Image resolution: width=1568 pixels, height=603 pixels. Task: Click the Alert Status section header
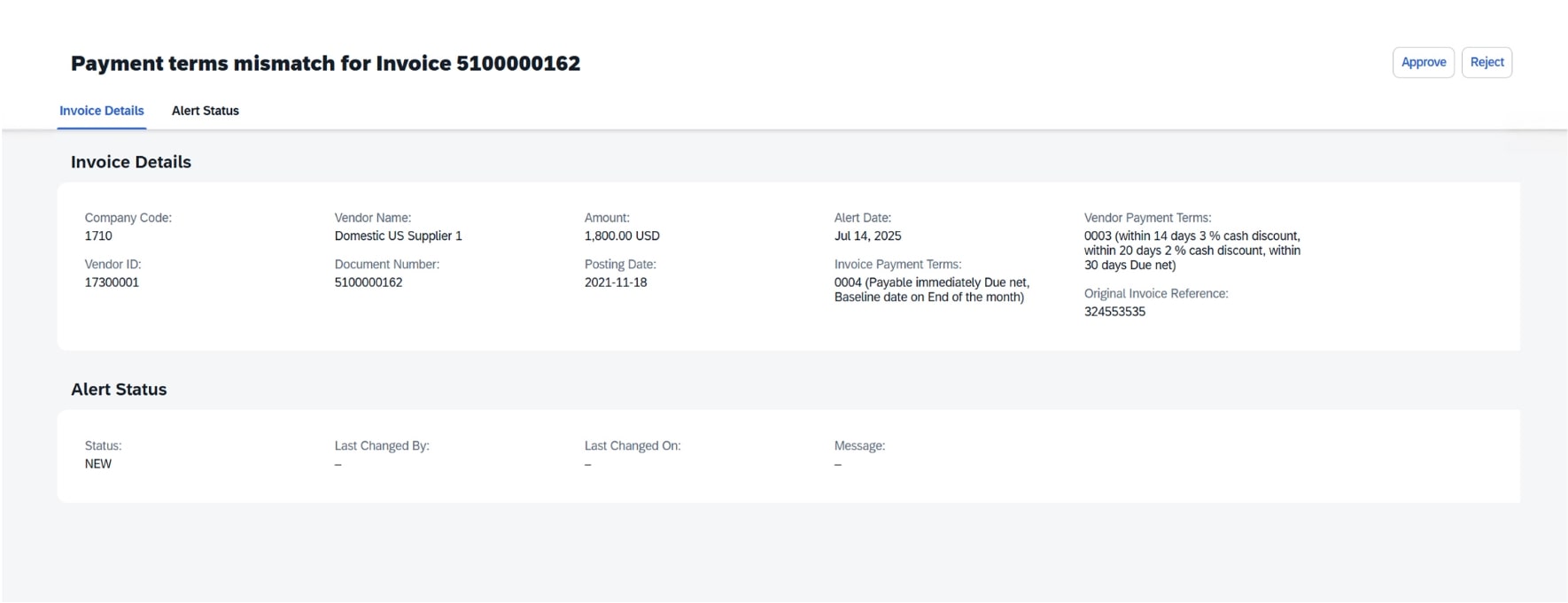(120, 389)
